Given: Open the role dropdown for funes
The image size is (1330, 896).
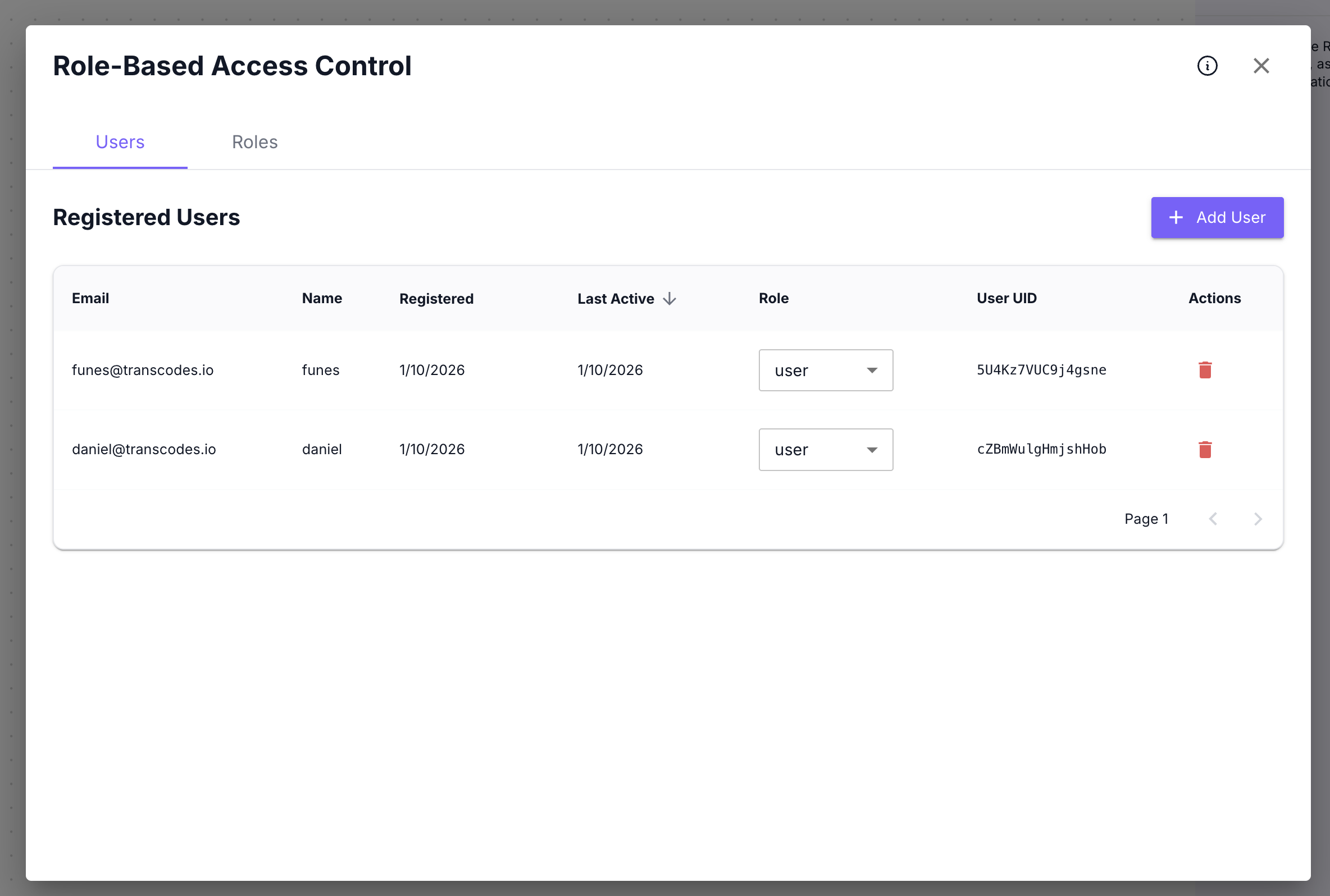Looking at the screenshot, I should pyautogui.click(x=825, y=371).
